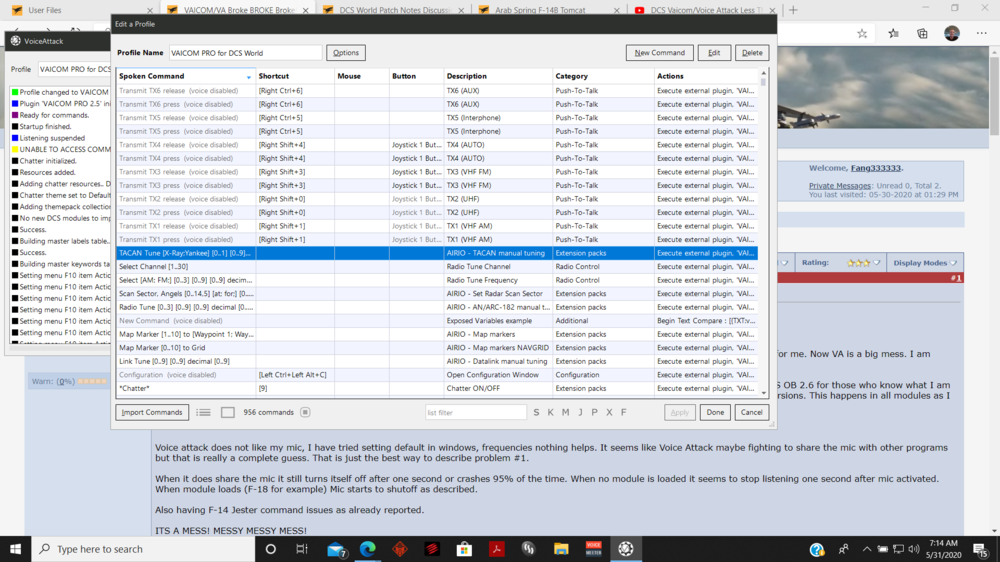This screenshot has width=1000, height=562.
Task: Open Adobe Acrobat from the taskbar
Action: 497,549
